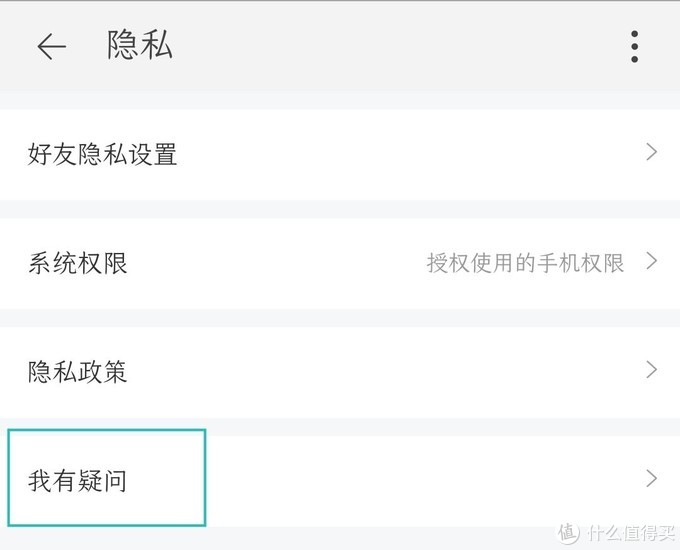Expand the 系统权限 row arrow
The height and width of the screenshot is (550, 680).
point(651,262)
